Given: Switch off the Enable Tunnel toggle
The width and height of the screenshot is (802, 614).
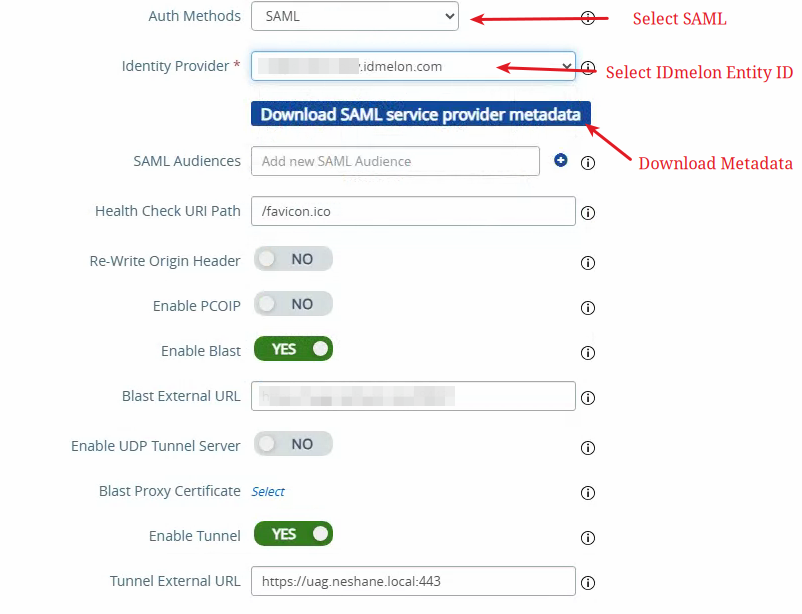Looking at the screenshot, I should pos(294,534).
